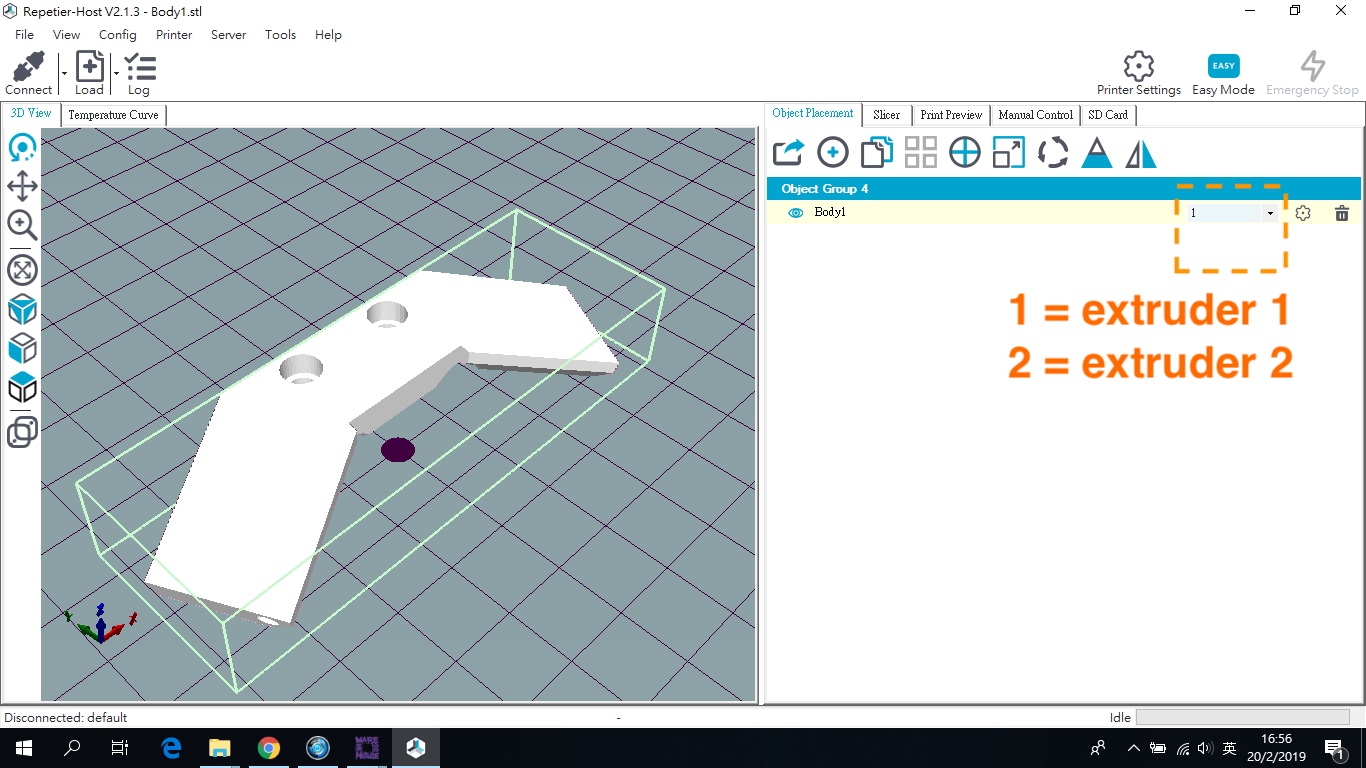Switch to the Print Preview tab
Viewport: 1366px width, 768px height.
pyautogui.click(x=951, y=115)
